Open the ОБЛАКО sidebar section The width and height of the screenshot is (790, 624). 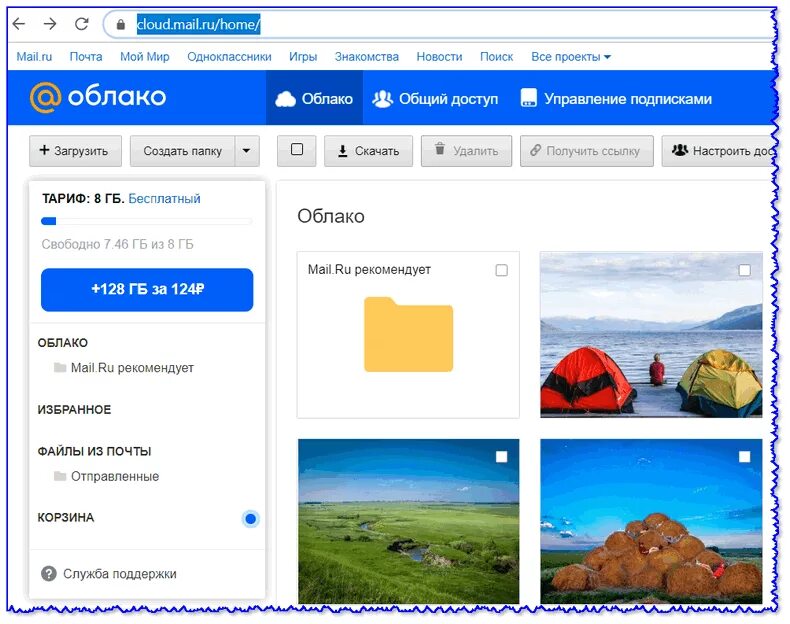pyautogui.click(x=63, y=343)
